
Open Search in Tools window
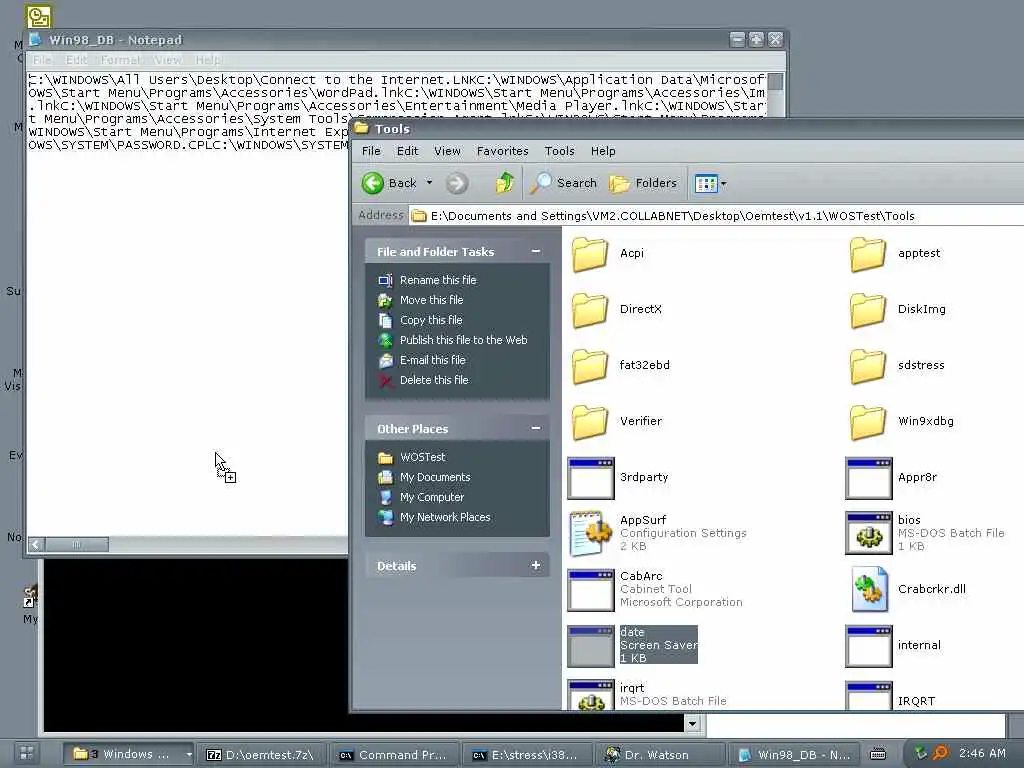[563, 184]
